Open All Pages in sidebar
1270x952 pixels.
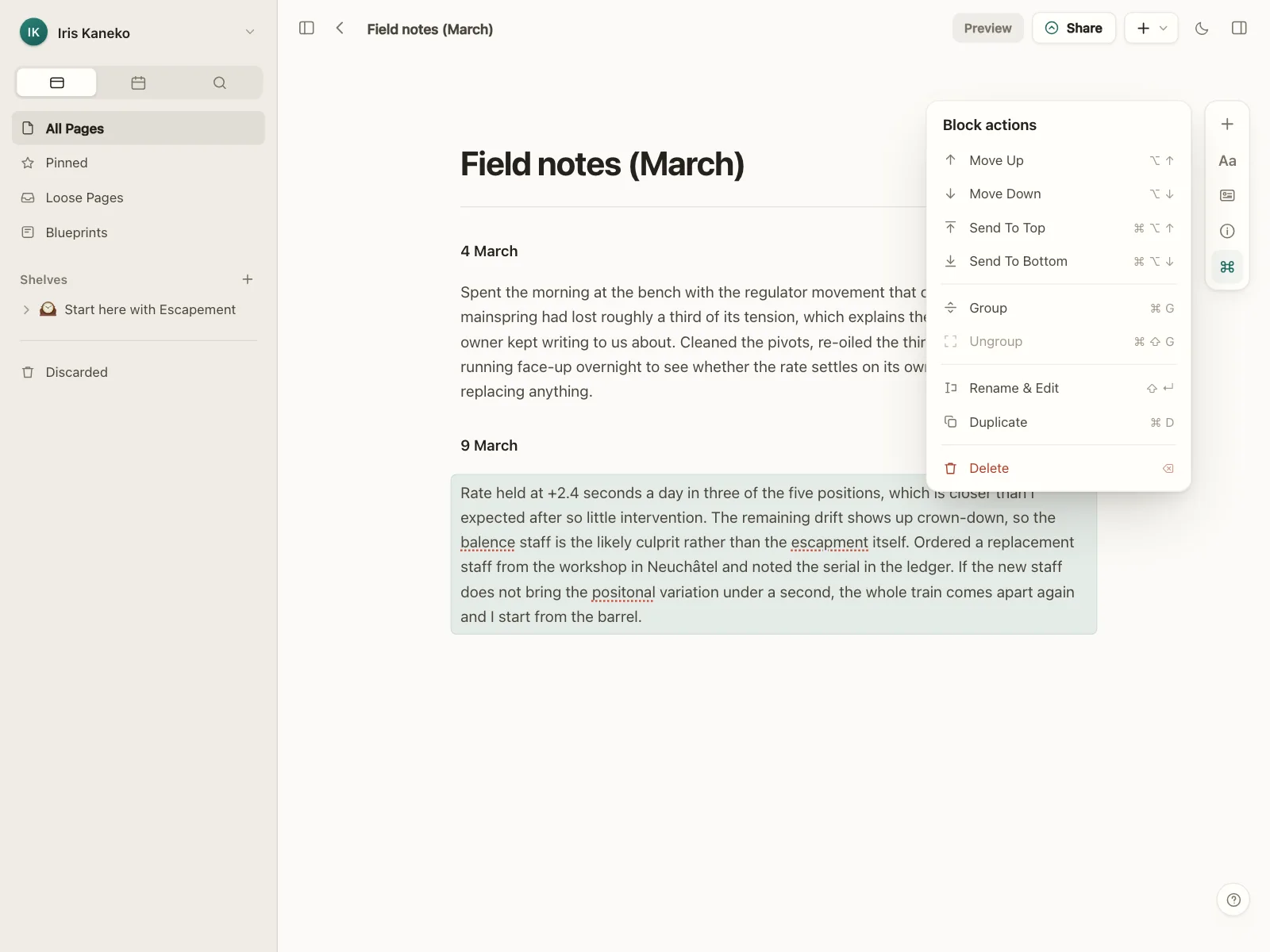[138, 129]
